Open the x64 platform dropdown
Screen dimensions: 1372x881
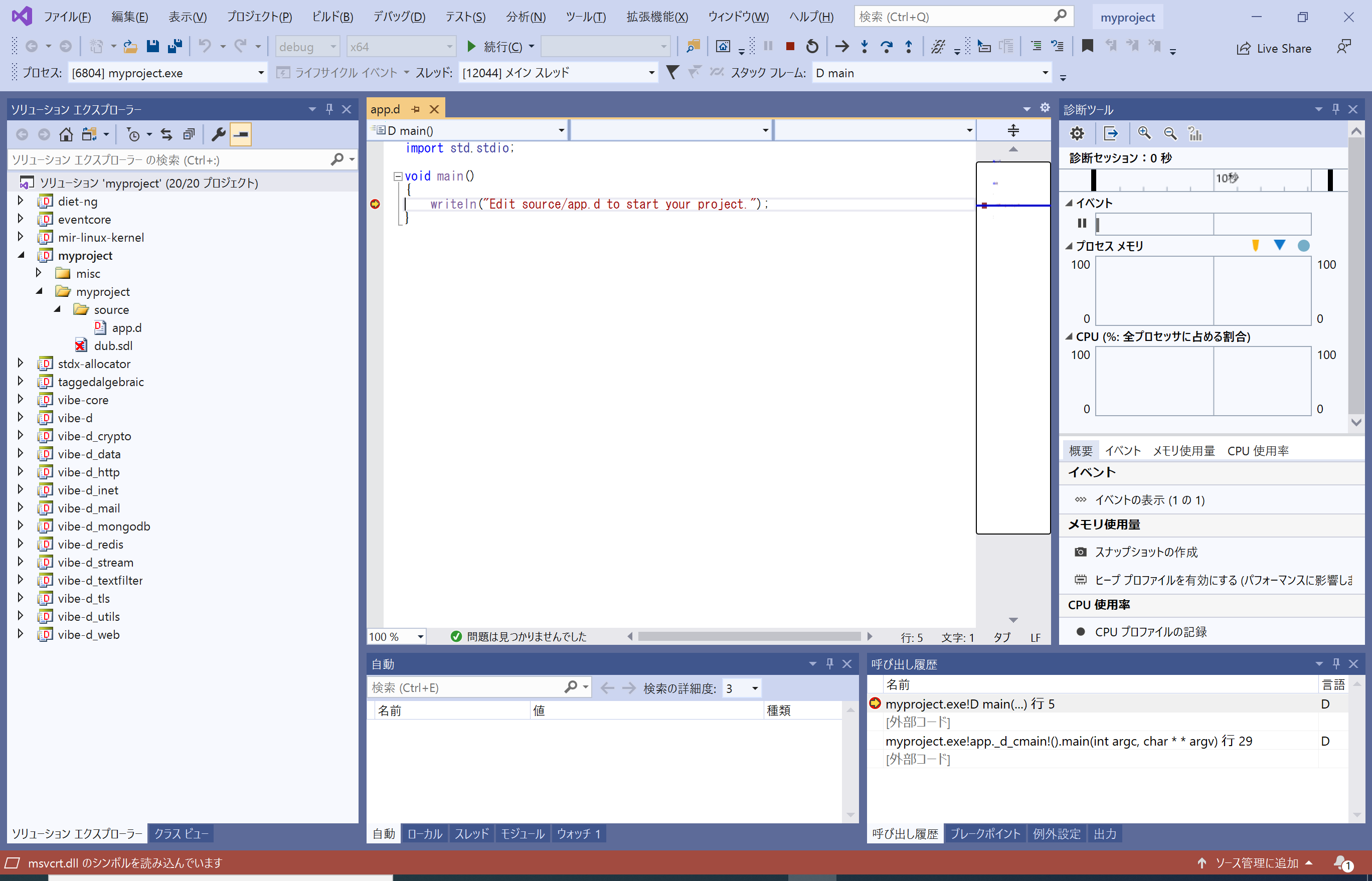[402, 46]
